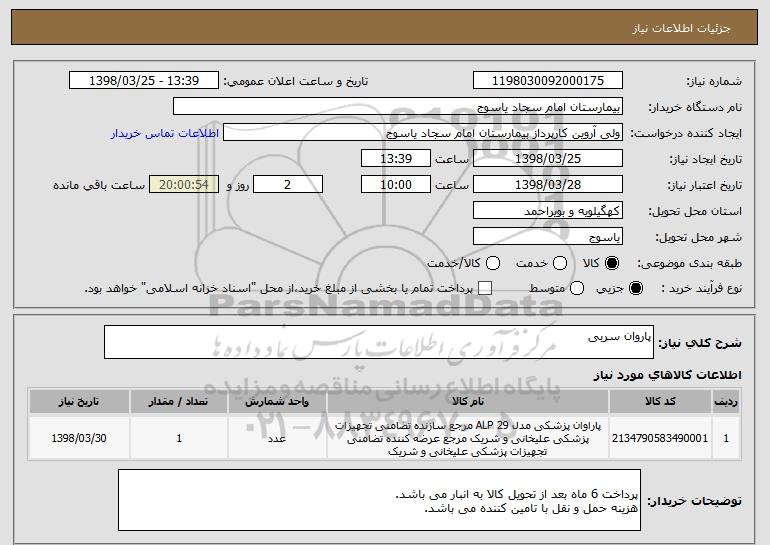The image size is (770, 545).
Task: Click the ردیف column header
Action: 726,402
